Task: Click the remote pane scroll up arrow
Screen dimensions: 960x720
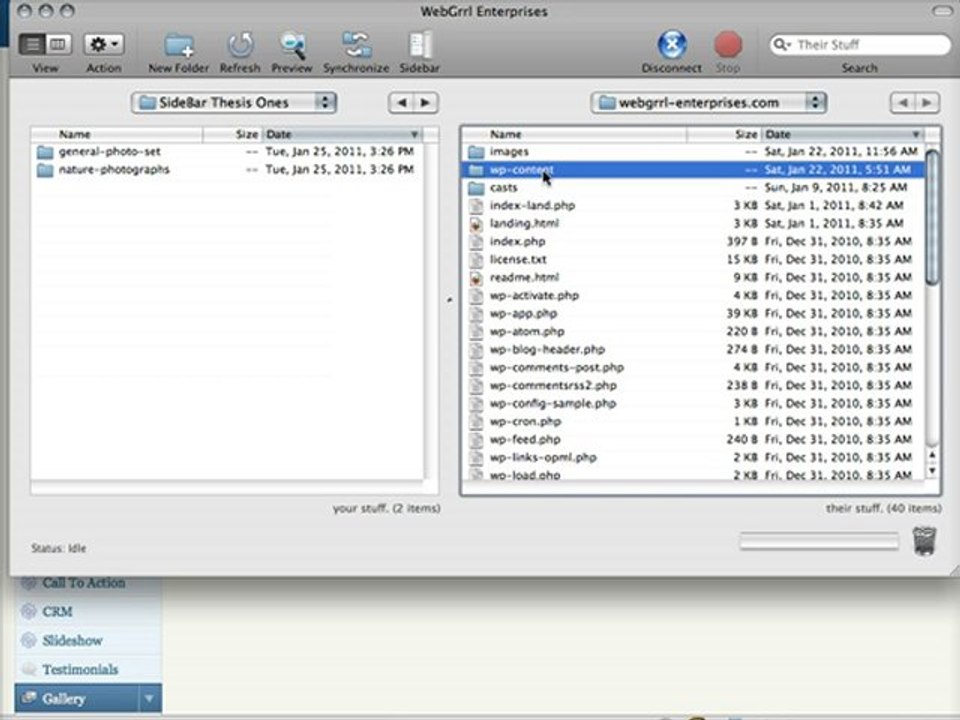Action: pyautogui.click(x=932, y=456)
